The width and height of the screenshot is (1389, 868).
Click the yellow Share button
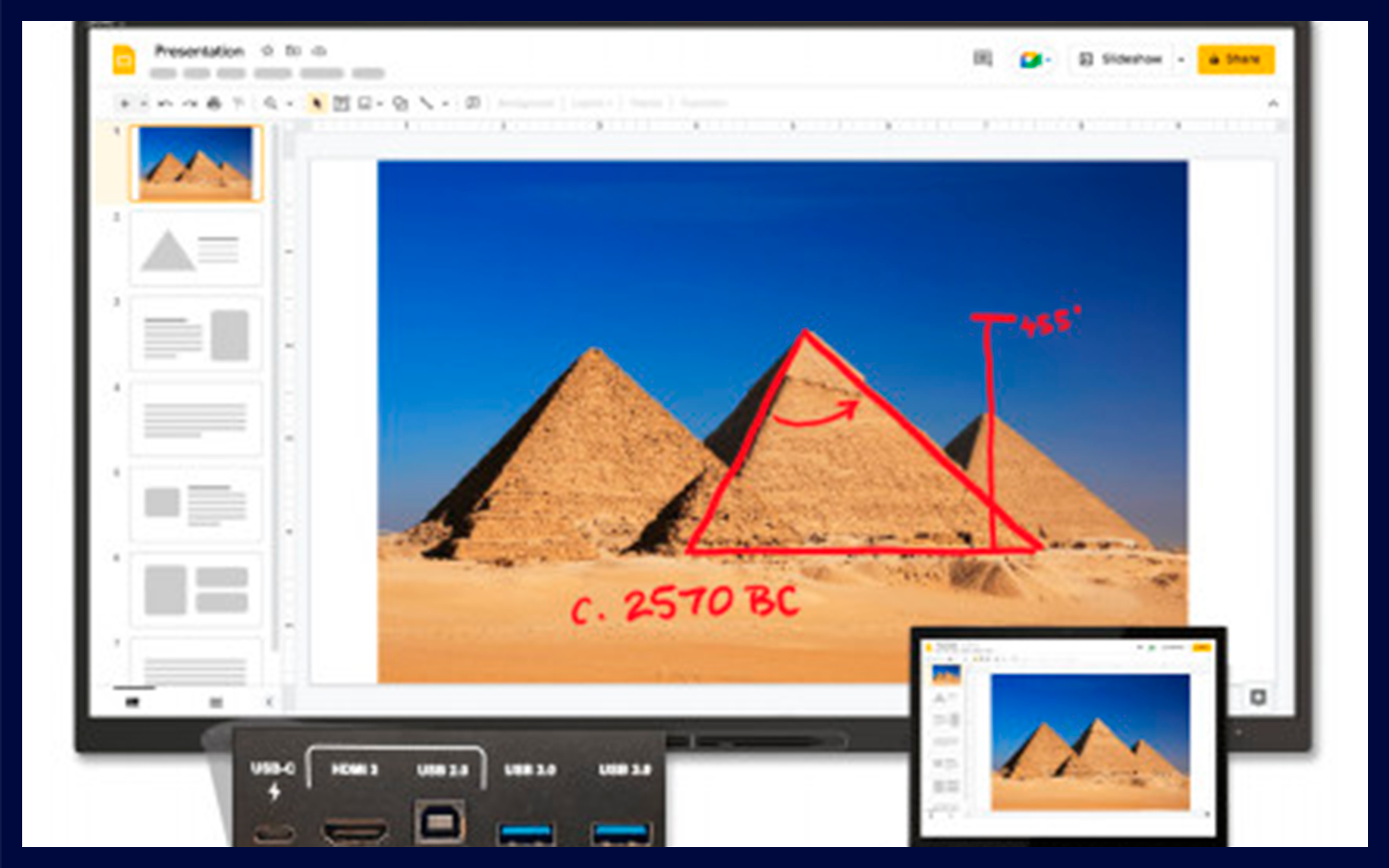coord(1236,60)
